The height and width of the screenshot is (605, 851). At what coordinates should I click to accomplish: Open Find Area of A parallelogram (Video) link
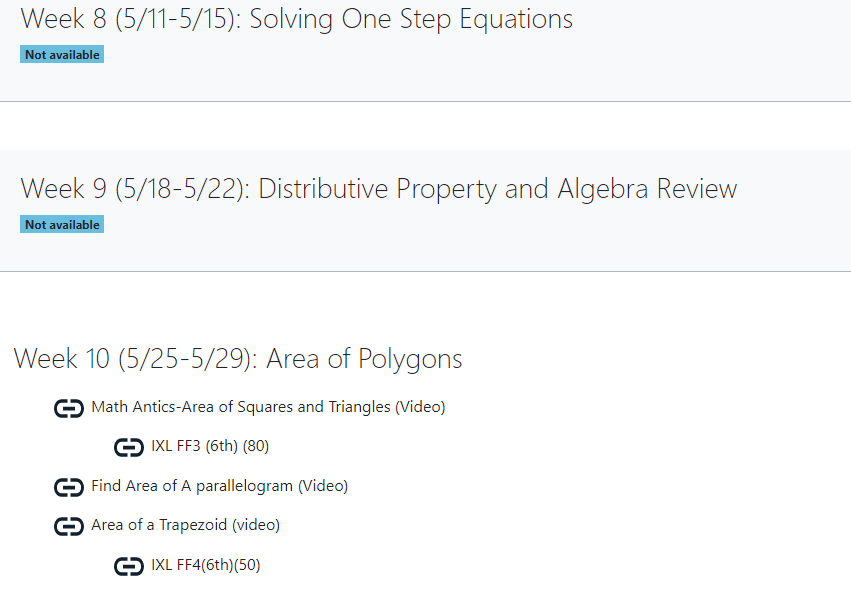point(219,486)
